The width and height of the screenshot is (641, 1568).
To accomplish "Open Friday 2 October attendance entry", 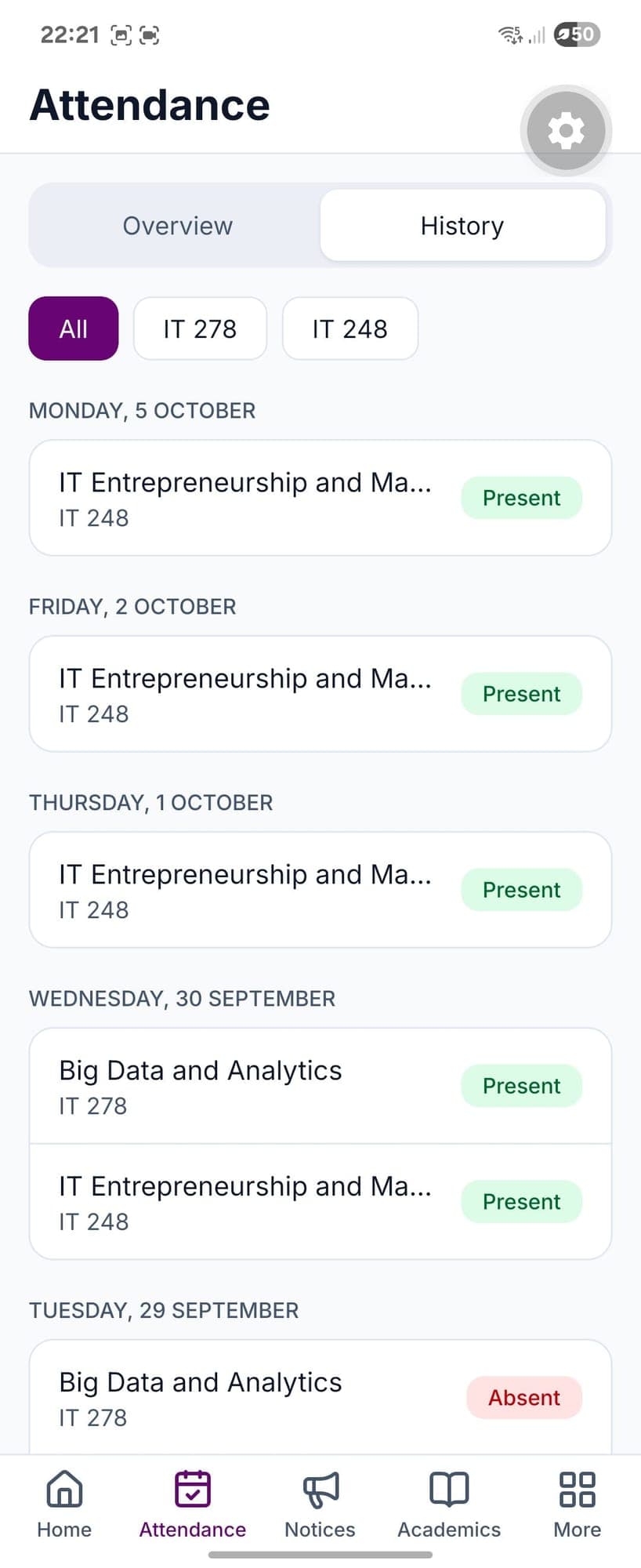I will (320, 694).
